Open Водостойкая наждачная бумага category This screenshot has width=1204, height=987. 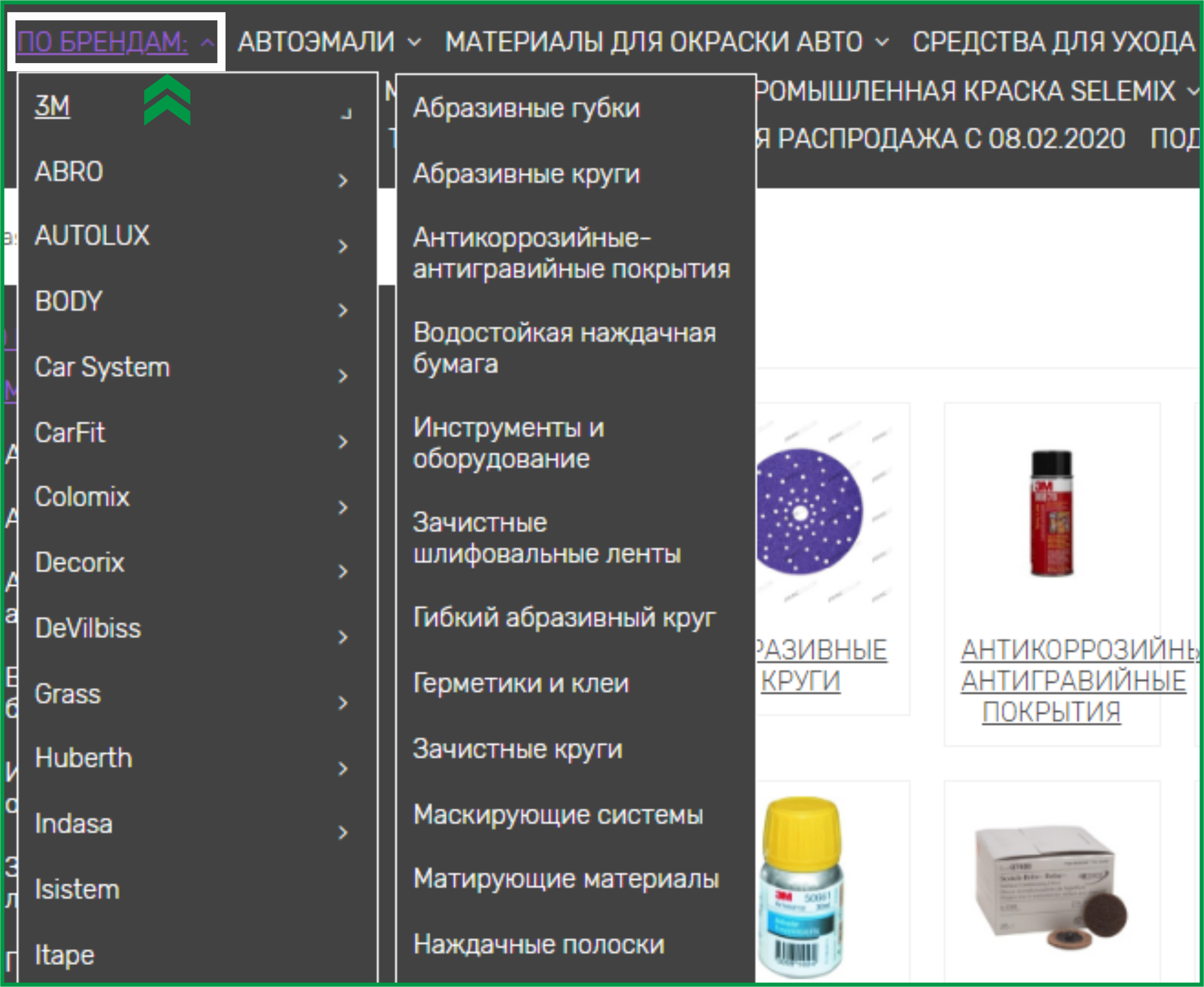[564, 348]
